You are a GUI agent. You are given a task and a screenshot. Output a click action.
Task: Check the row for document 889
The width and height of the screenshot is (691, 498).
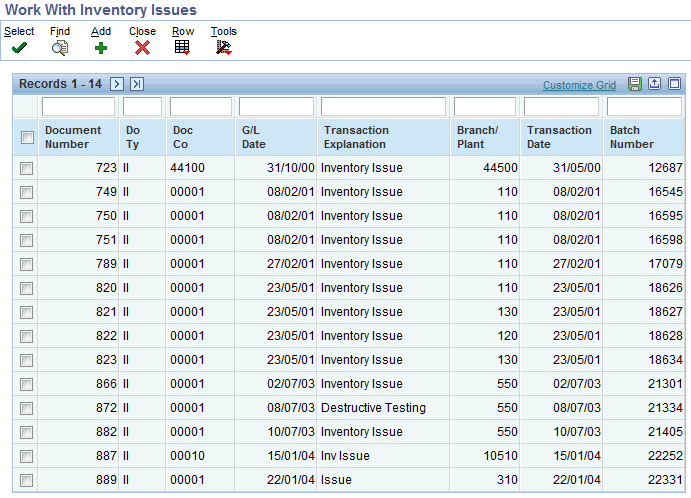coord(26,480)
